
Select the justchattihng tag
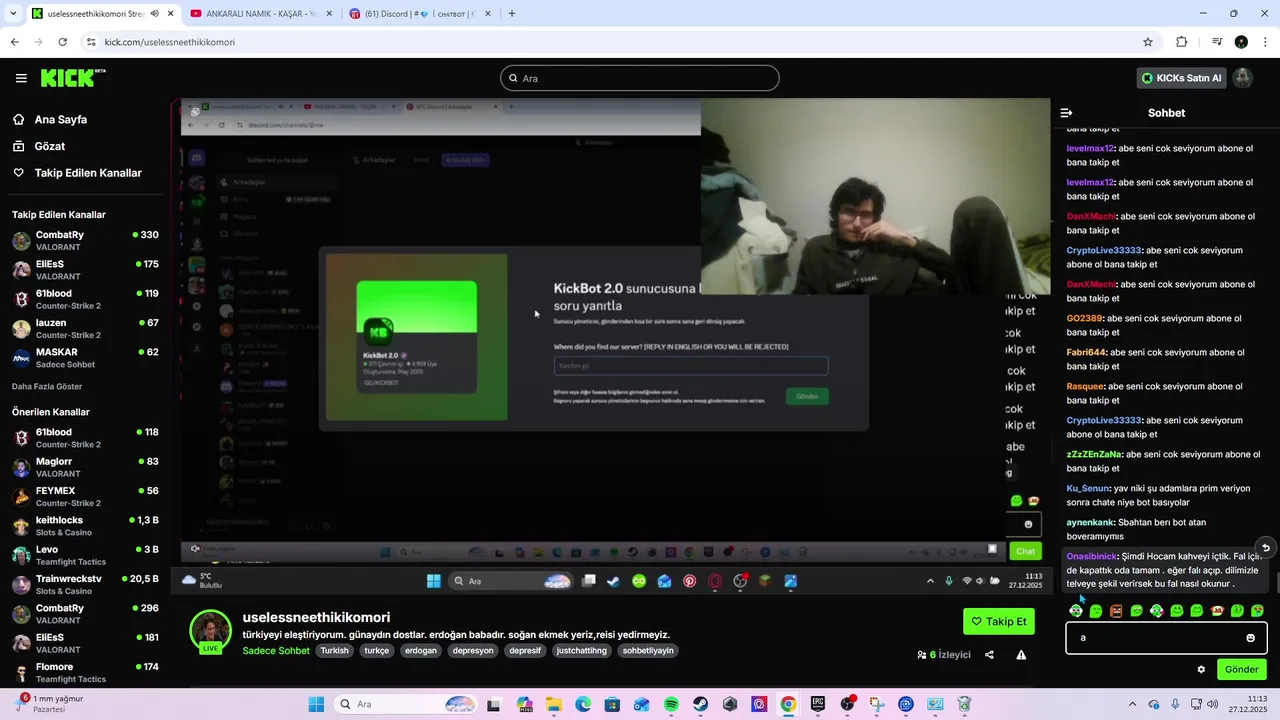click(581, 650)
